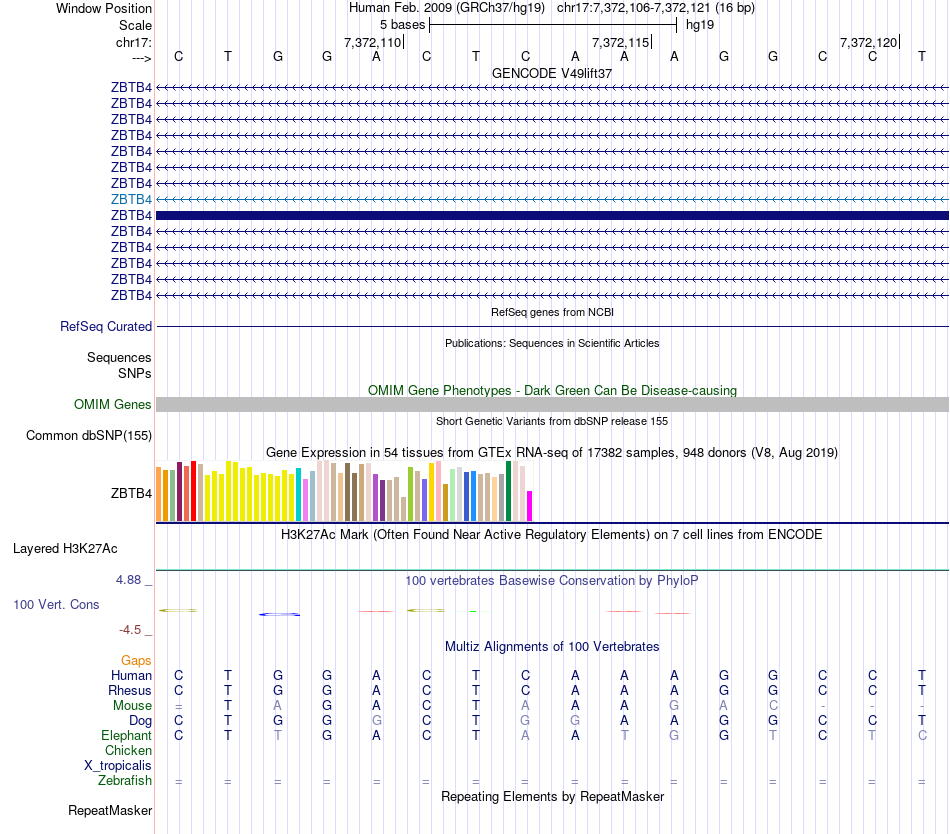Select the Mouse alignment row label
Screen dimensions: 950x834
132,705
